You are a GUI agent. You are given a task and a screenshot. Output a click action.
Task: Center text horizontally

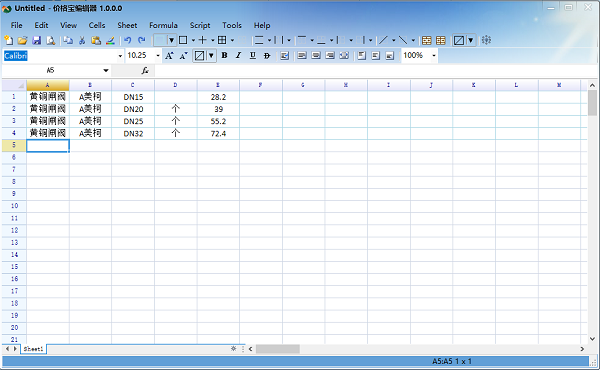coord(316,56)
